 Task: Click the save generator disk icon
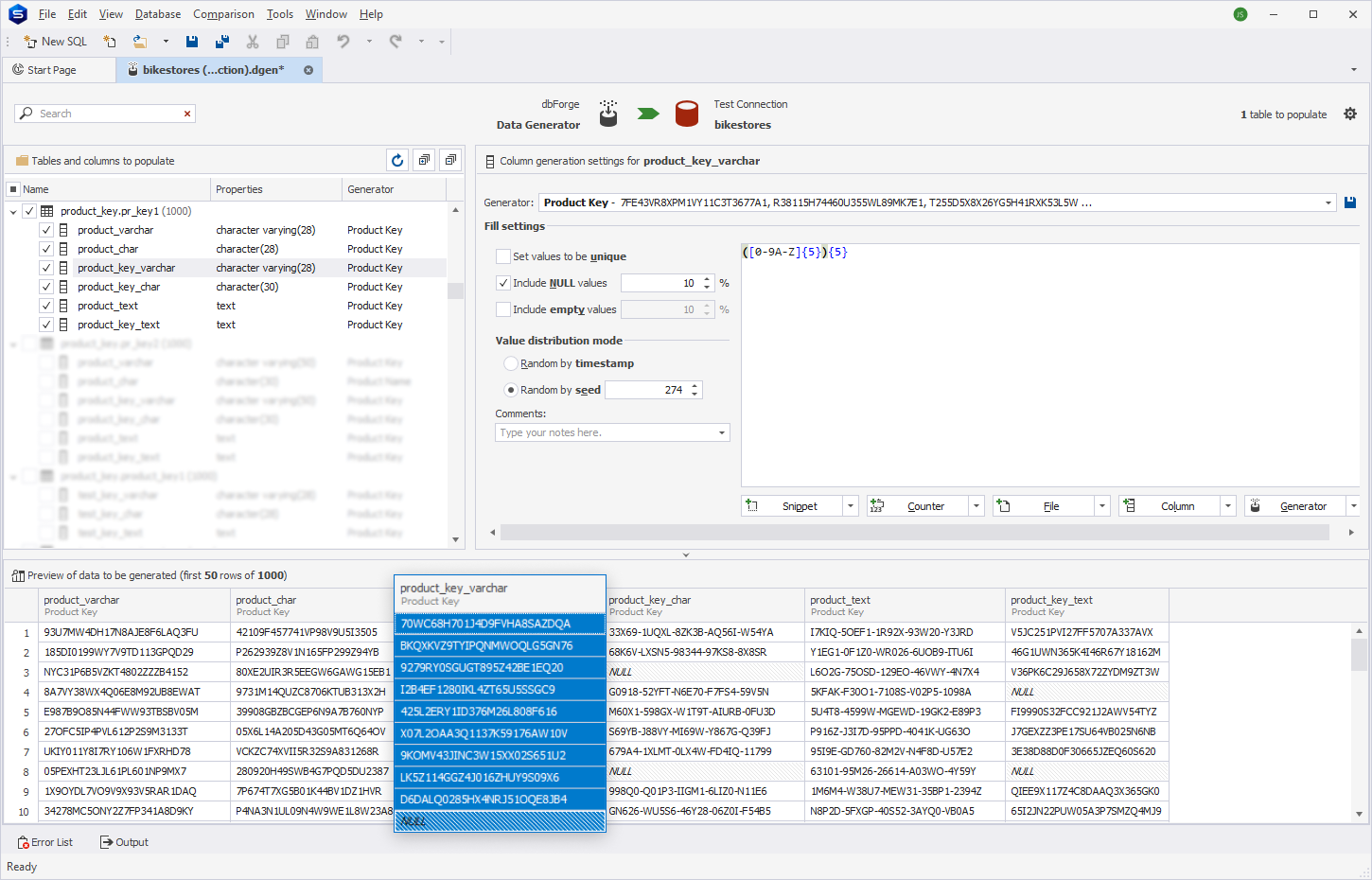click(x=1350, y=202)
